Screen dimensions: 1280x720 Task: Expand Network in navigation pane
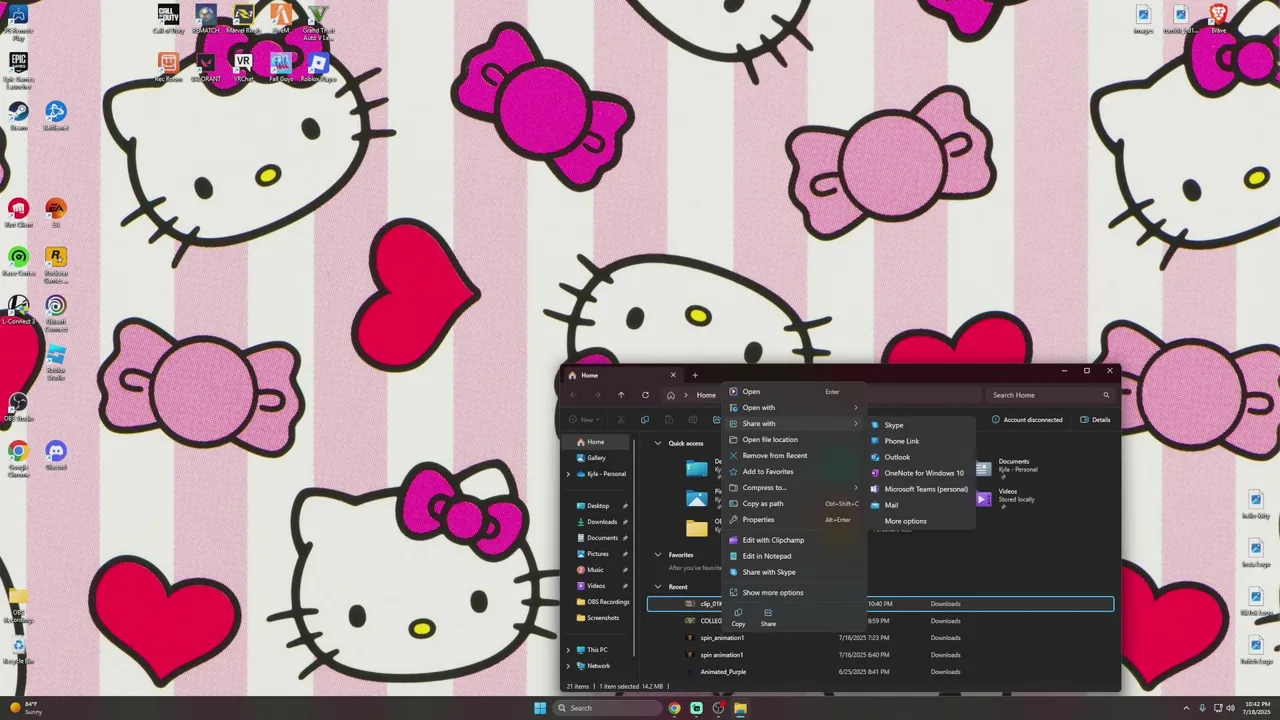[x=568, y=666]
